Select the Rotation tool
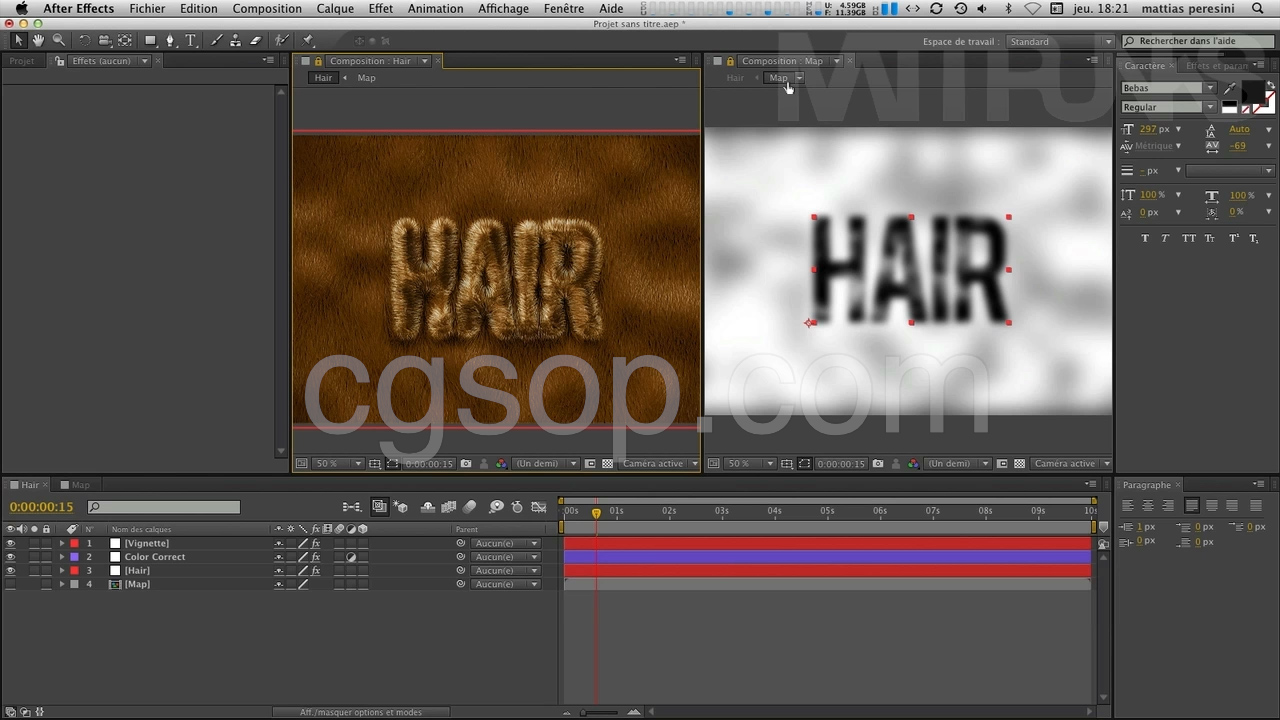 [84, 41]
